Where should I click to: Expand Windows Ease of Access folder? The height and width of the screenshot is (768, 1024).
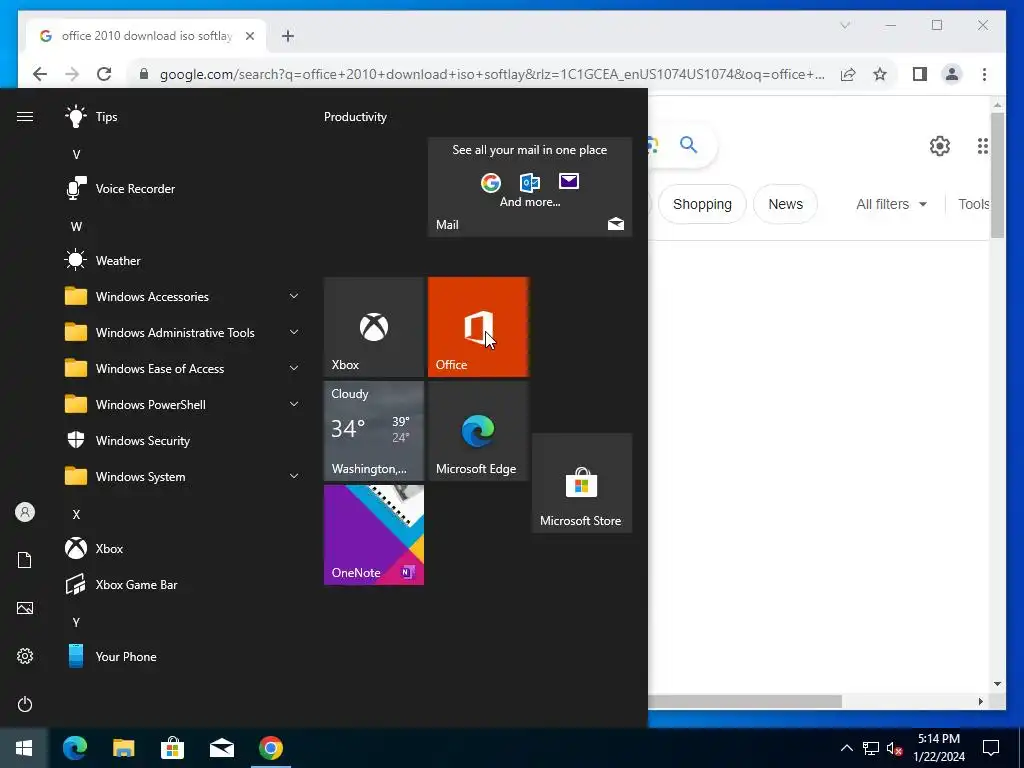(x=183, y=368)
